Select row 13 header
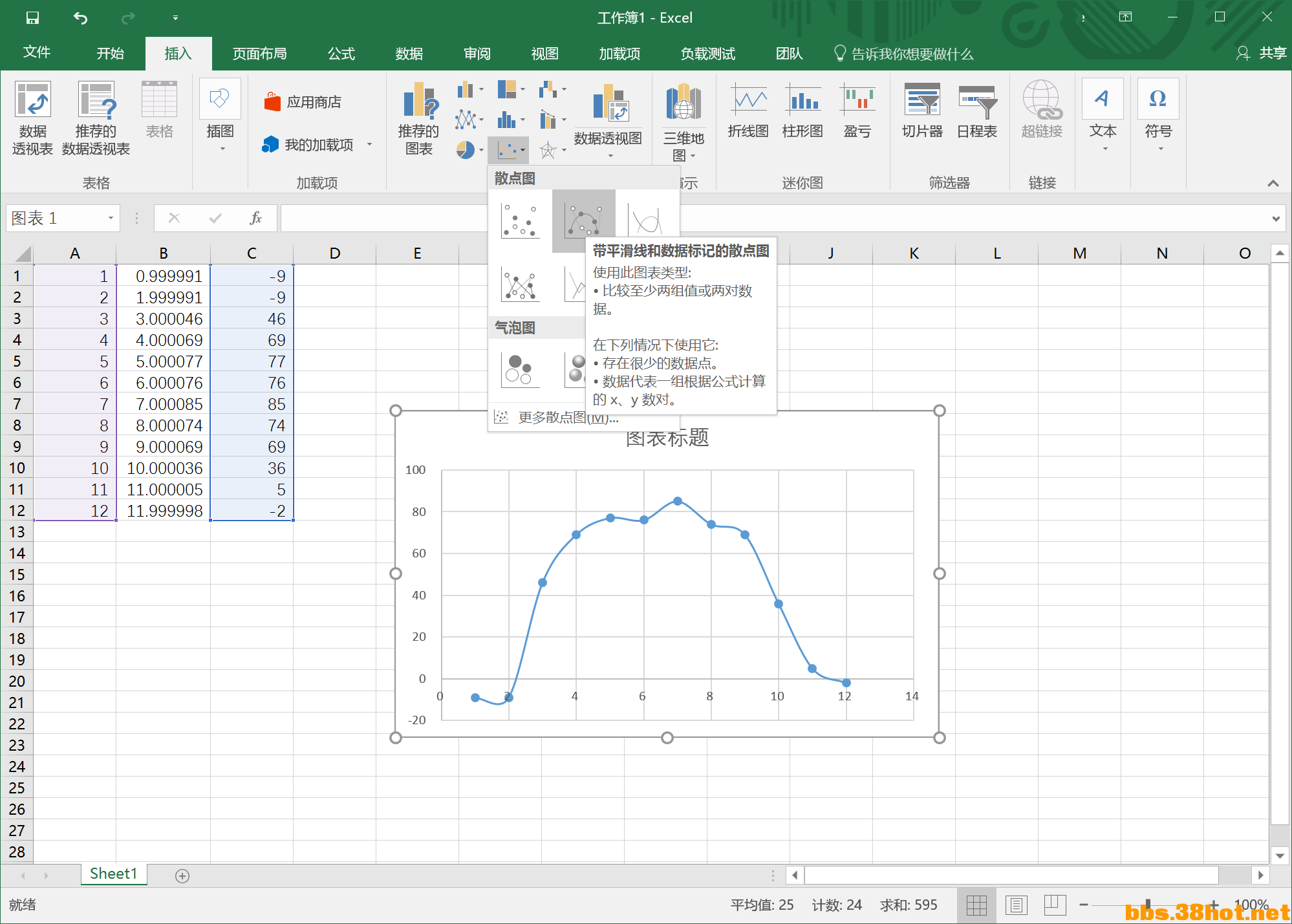Viewport: 1292px width, 924px height. tap(17, 532)
